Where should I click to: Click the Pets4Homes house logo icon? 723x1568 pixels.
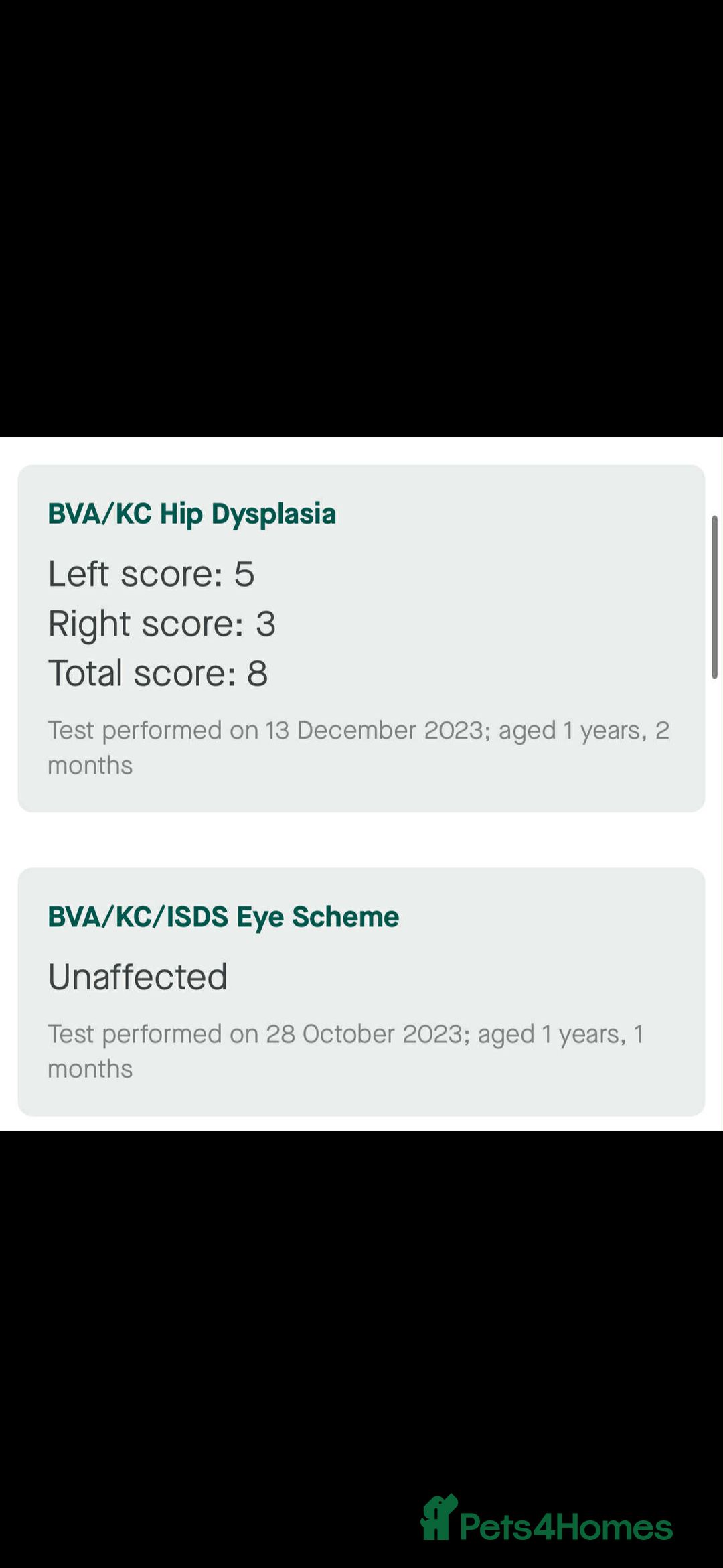pyautogui.click(x=438, y=1518)
